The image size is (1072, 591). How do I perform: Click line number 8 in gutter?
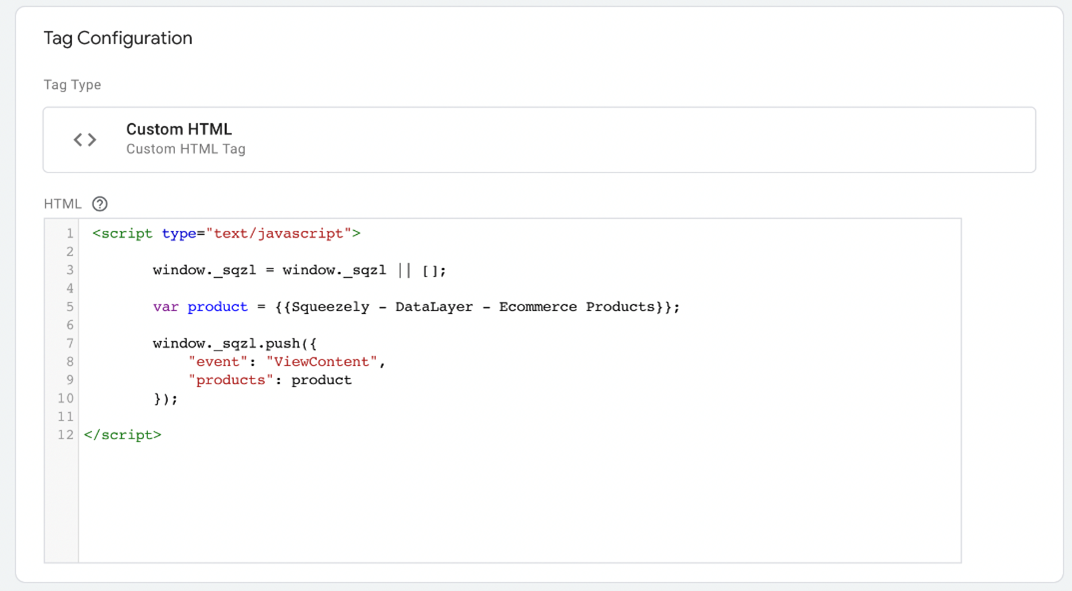click(70, 362)
